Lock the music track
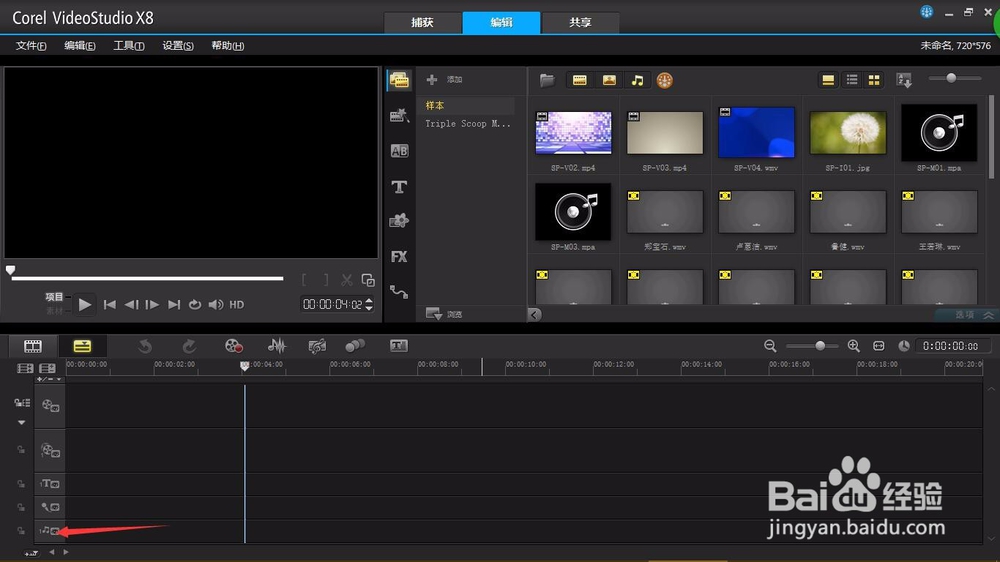The width and height of the screenshot is (1000, 562). (21, 530)
